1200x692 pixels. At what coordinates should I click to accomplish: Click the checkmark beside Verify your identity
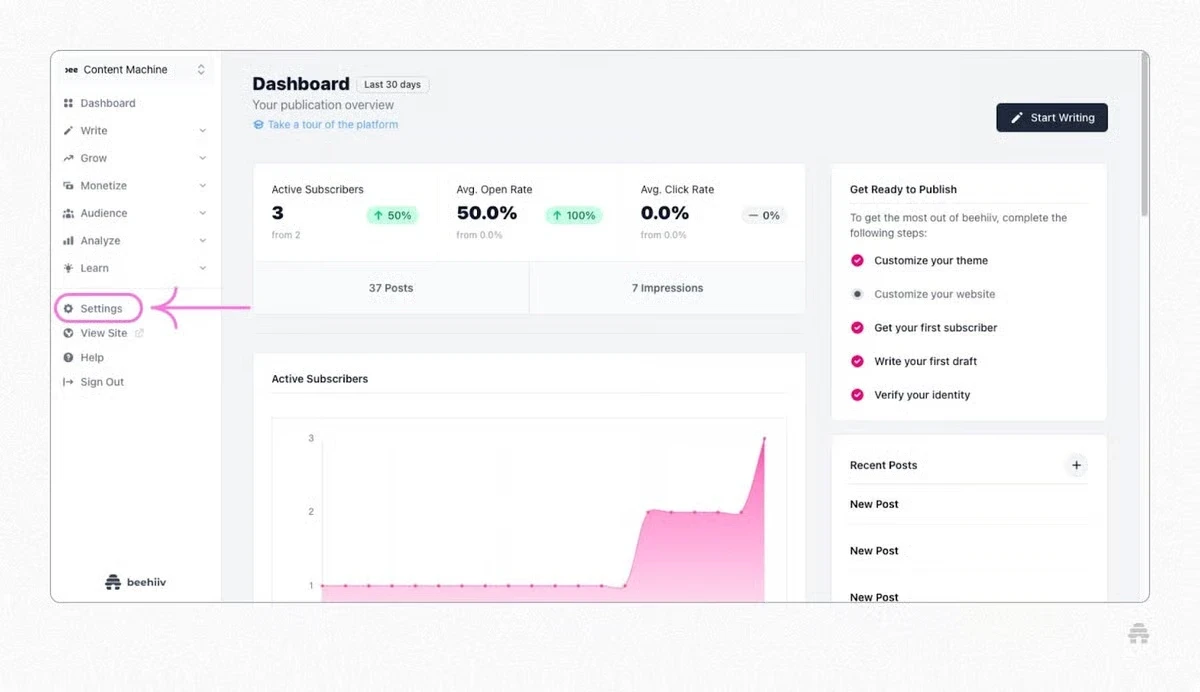click(857, 395)
